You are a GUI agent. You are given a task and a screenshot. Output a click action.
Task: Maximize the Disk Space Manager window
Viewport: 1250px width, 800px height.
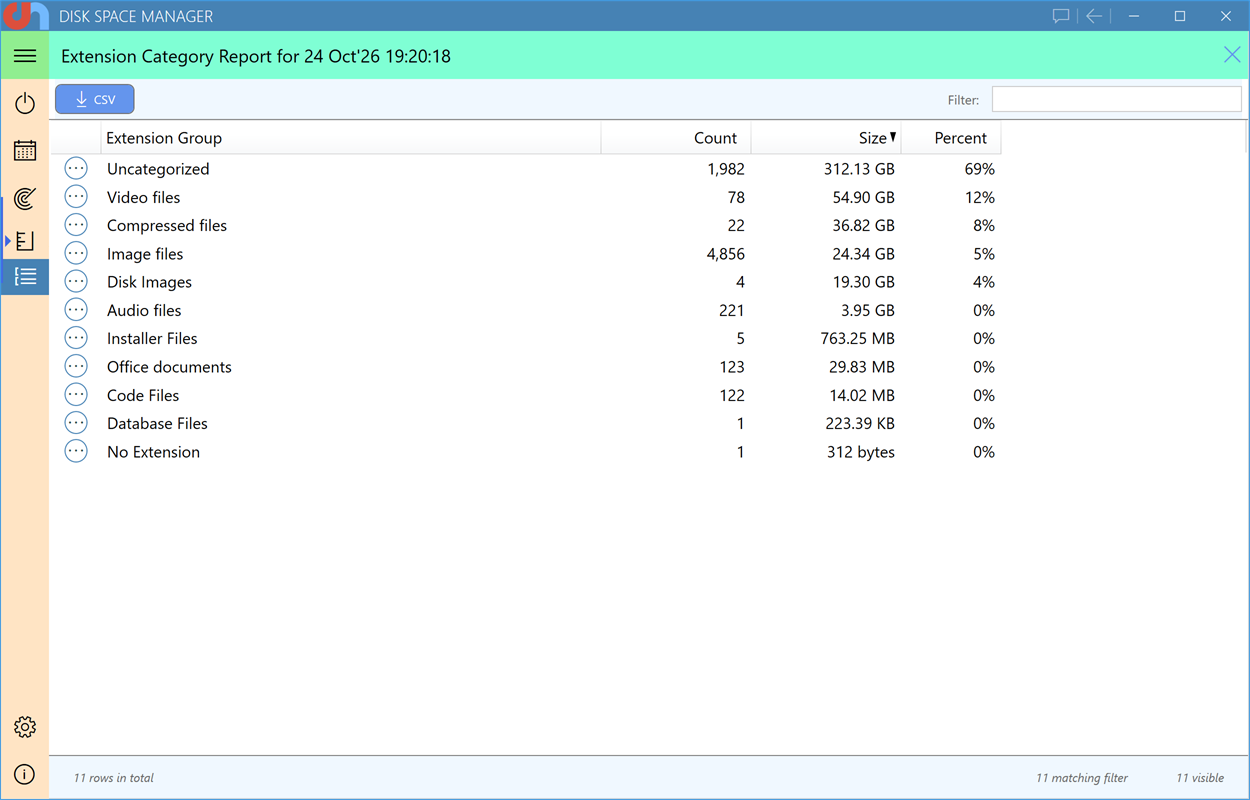(x=1180, y=16)
